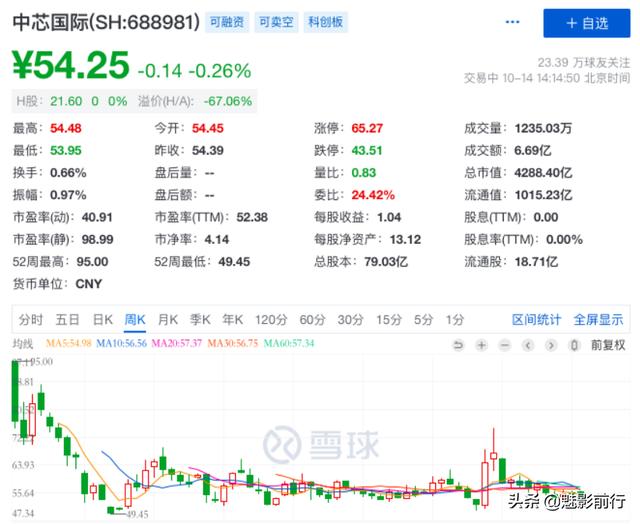
Task: Click the 总市值 value 4288.40亿
Action: coord(543,173)
